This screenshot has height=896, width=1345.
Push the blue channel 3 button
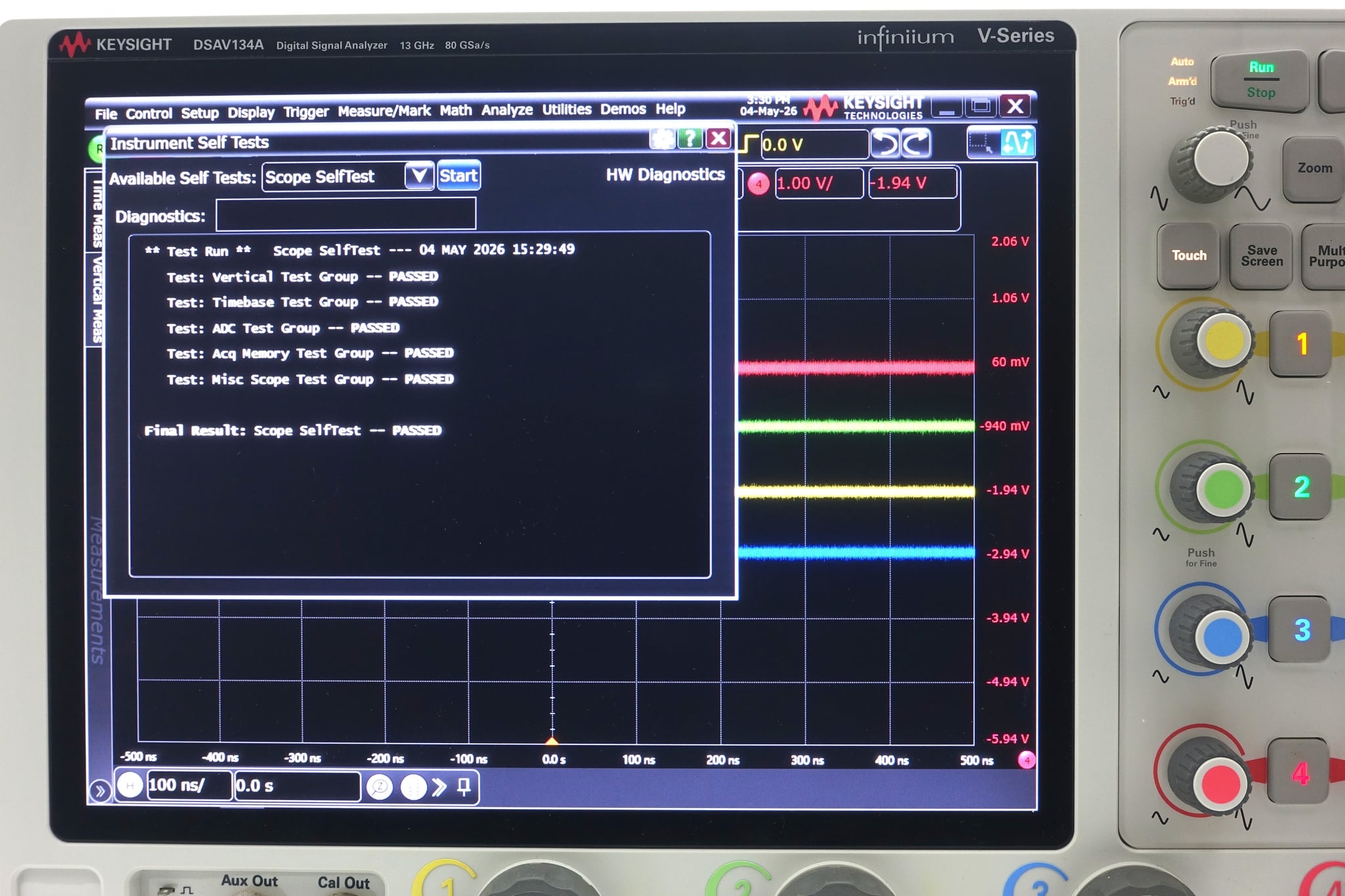pyautogui.click(x=1301, y=630)
